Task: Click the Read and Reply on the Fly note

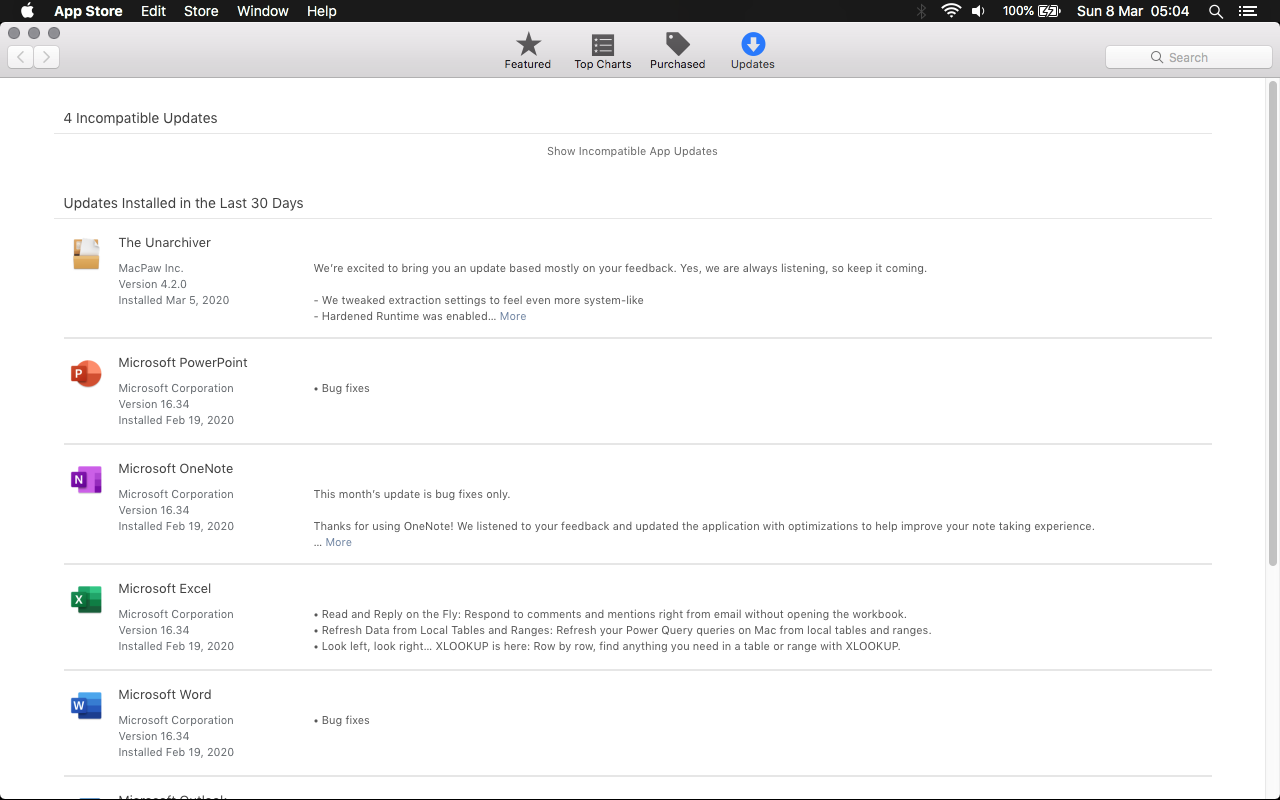Action: [x=610, y=614]
